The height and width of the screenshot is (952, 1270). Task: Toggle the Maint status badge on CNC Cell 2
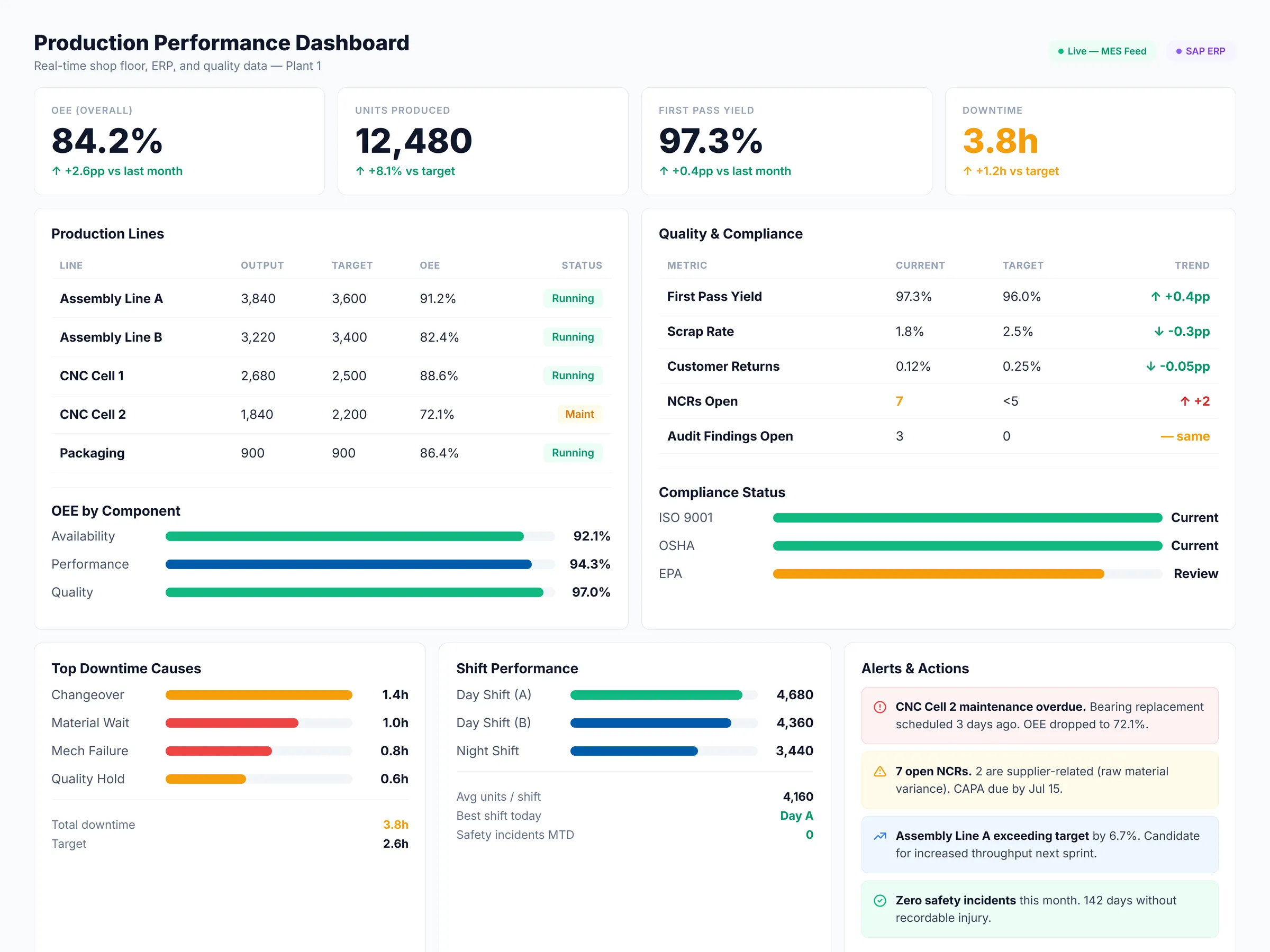pos(579,414)
